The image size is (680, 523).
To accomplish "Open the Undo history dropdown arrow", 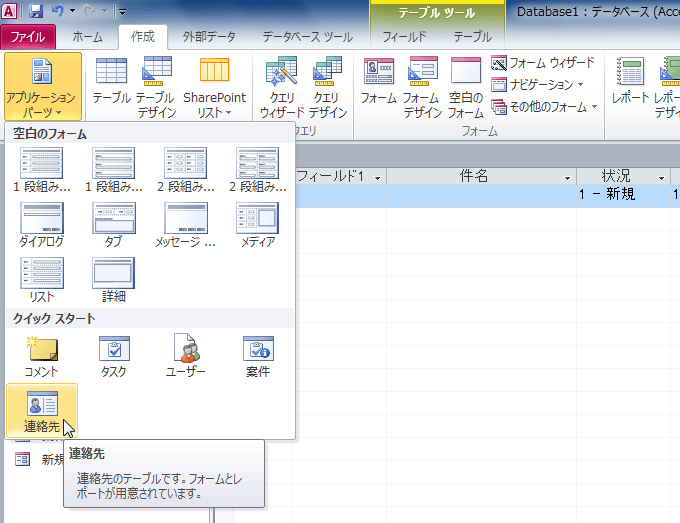I will (x=72, y=11).
